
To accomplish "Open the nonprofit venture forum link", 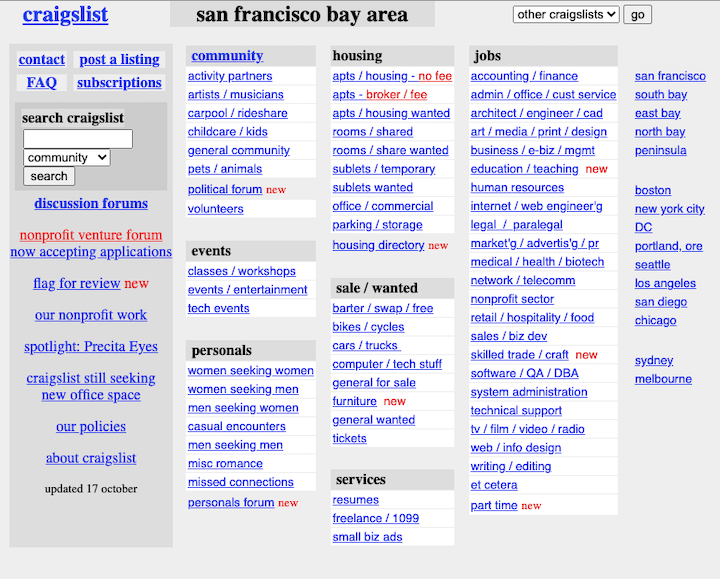I will coord(91,235).
